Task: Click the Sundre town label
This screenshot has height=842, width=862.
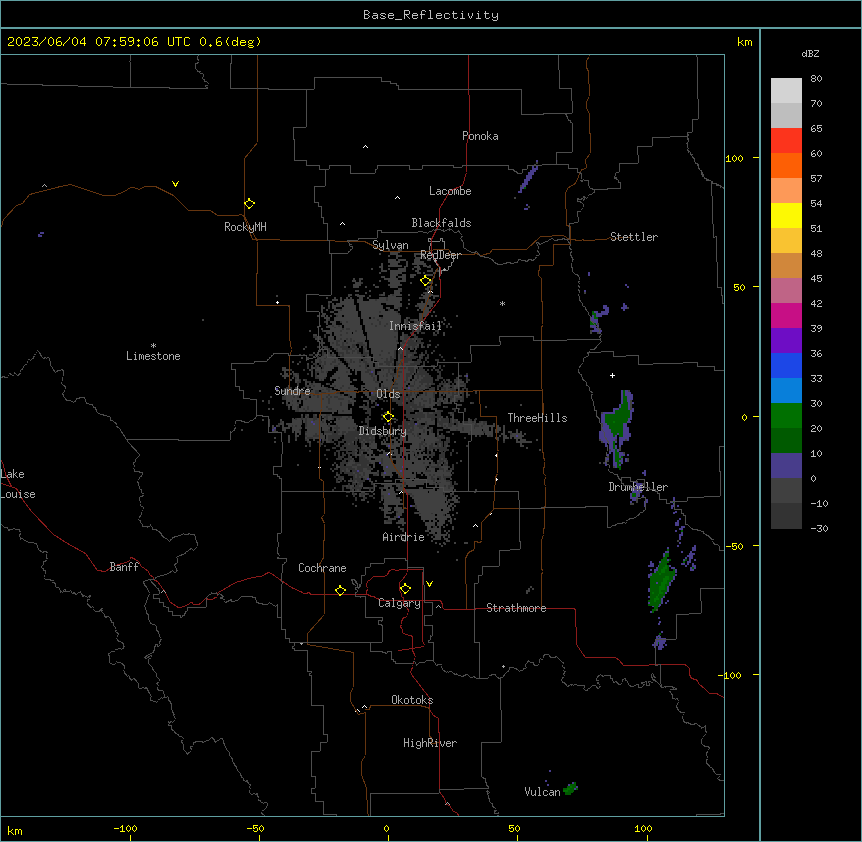Action: tap(292, 391)
